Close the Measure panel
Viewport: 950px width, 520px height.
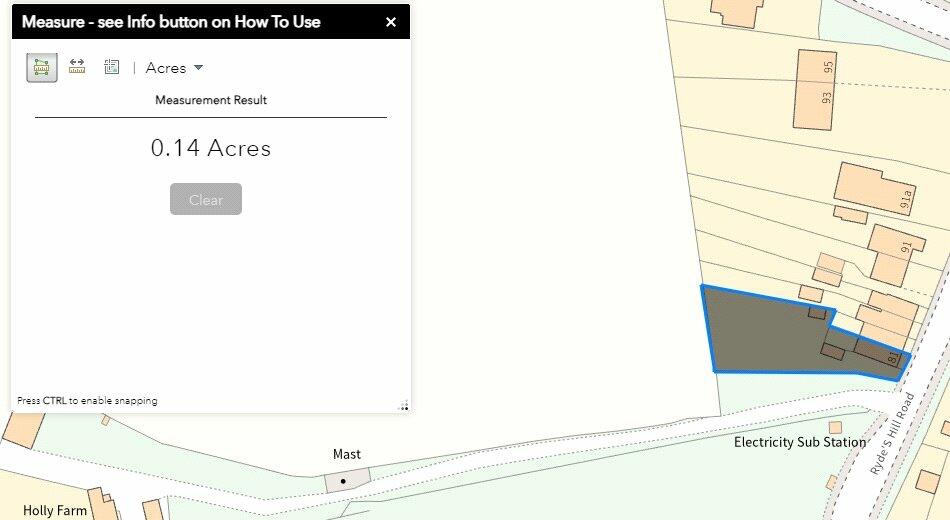pos(391,22)
